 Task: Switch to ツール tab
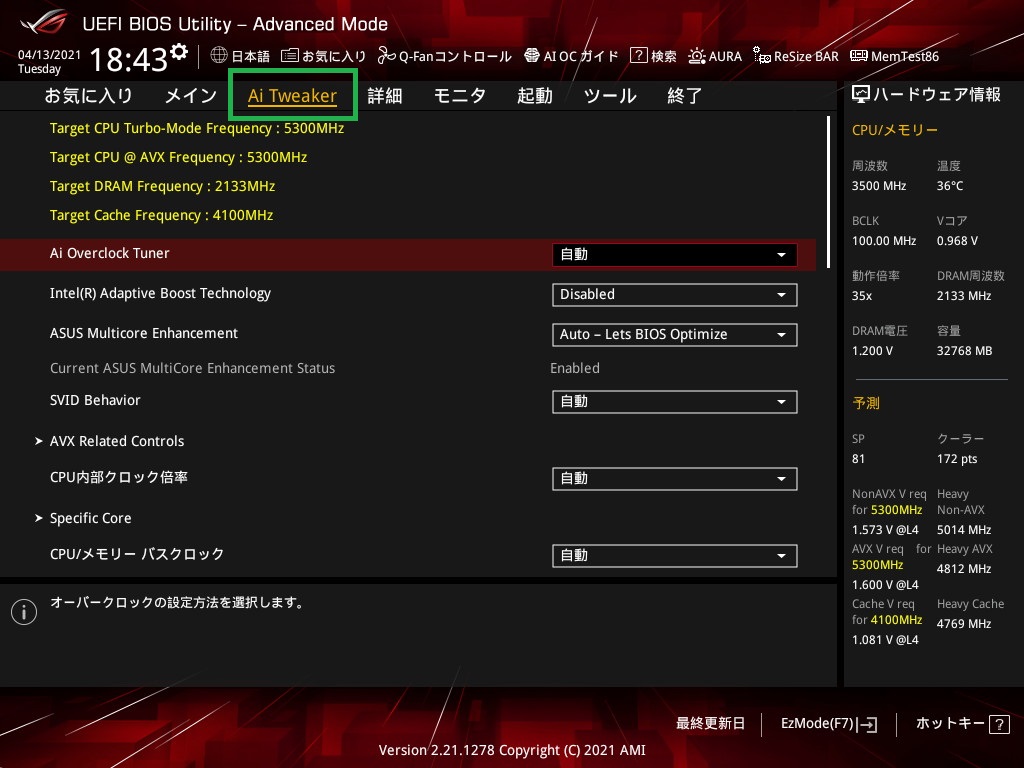point(610,95)
